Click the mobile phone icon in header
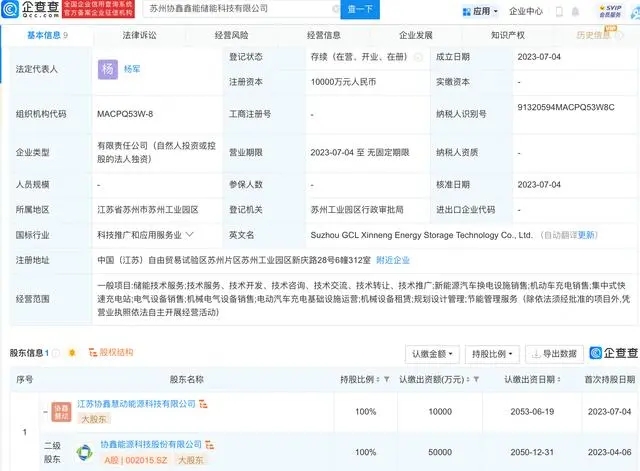Viewport: 640px width, 471px height. coord(560,11)
